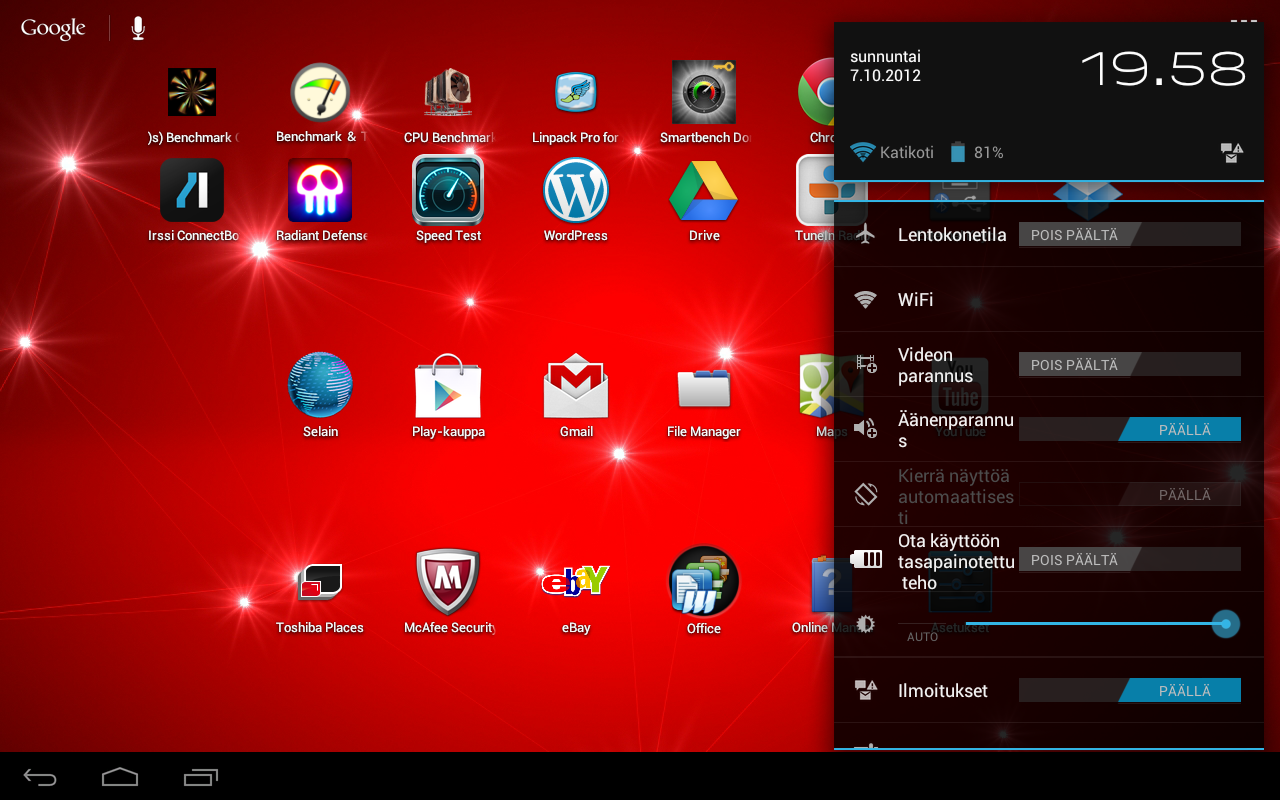Show recent apps from the navigation bar
Screen dimensions: 1280x800
tap(201, 777)
